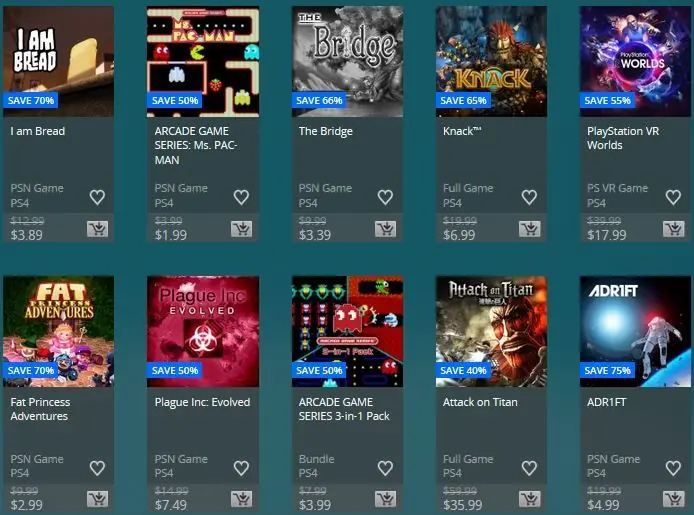Screen dimensions: 694x515
Task: Add Plague Inc: Evolved to cart
Action: point(242,499)
